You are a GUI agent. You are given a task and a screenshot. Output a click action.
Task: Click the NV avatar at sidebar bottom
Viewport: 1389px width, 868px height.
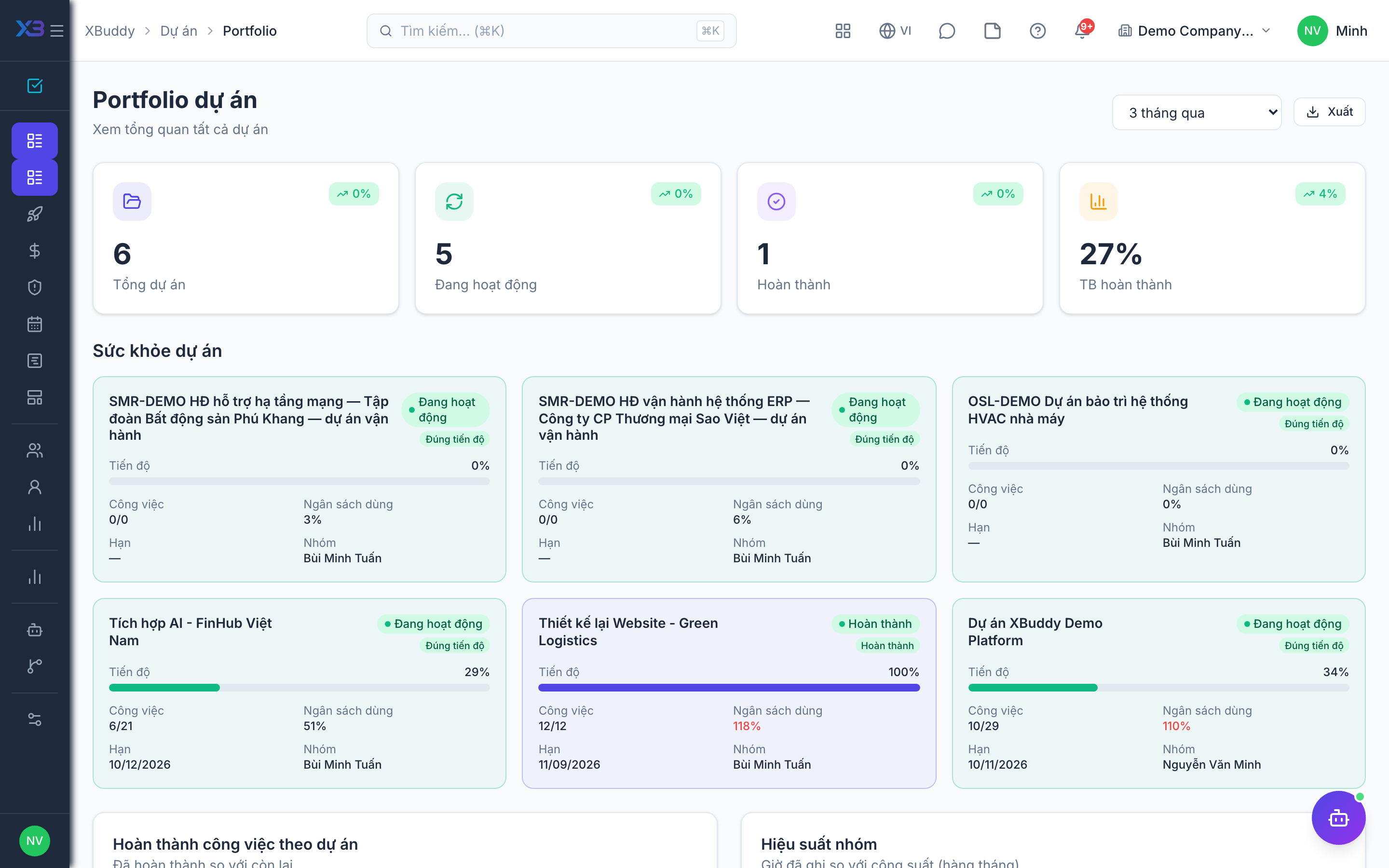[34, 841]
